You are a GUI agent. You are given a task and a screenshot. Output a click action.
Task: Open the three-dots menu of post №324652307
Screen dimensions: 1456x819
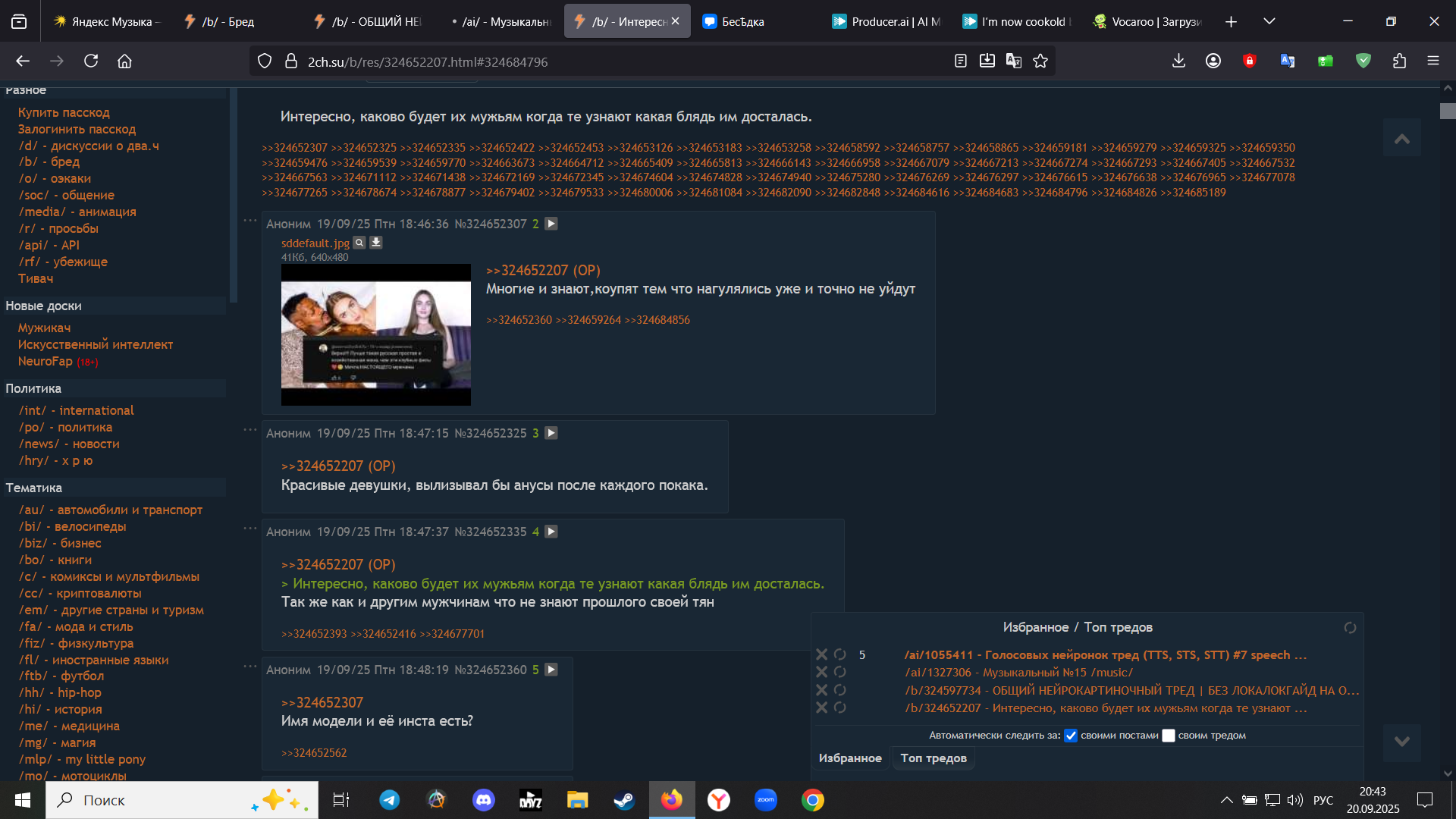point(249,221)
